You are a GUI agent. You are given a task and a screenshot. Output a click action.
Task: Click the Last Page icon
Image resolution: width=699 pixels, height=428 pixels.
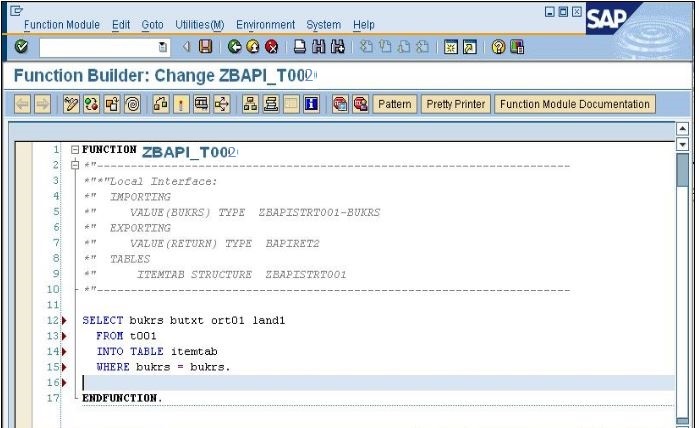pyautogui.click(x=423, y=46)
